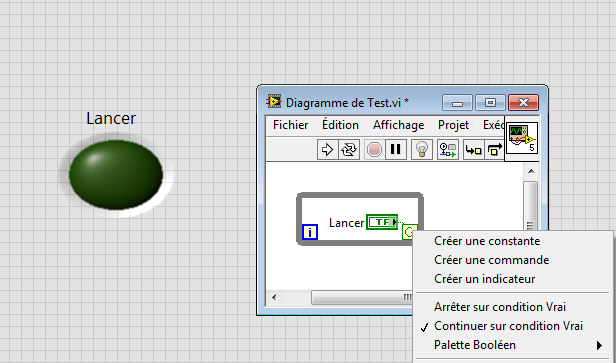Viewport: 616px width, 363px height.
Task: Click the LabVIEW icon in the title bar
Action: click(x=274, y=102)
